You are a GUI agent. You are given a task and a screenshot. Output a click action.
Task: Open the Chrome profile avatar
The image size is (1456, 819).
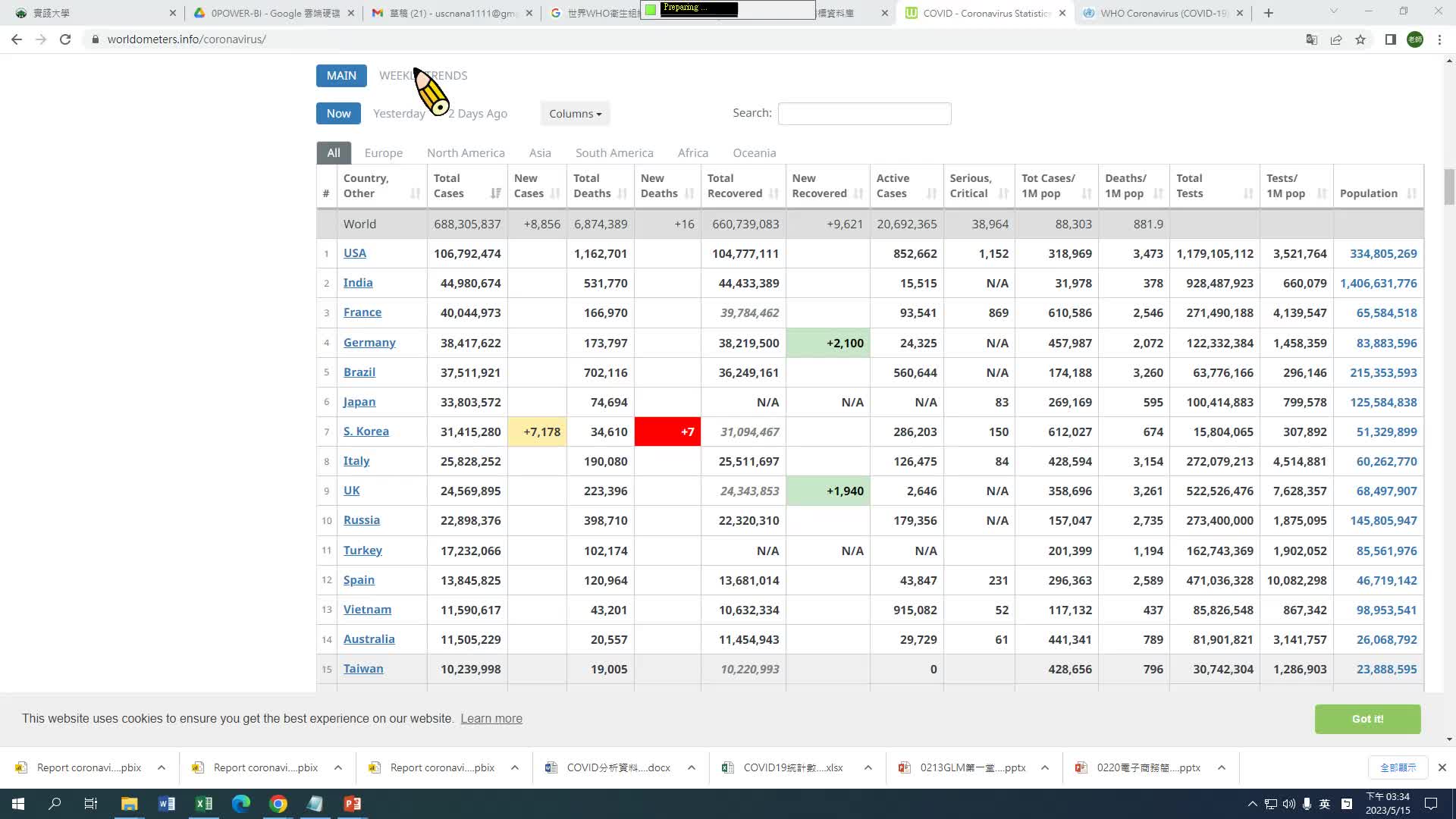(x=1415, y=39)
